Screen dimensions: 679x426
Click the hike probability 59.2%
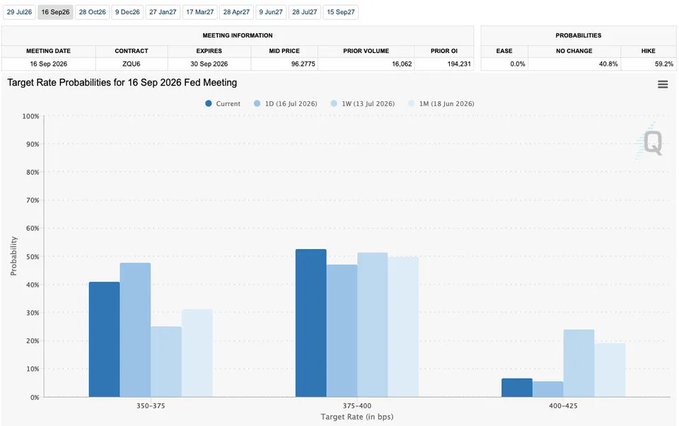point(664,64)
